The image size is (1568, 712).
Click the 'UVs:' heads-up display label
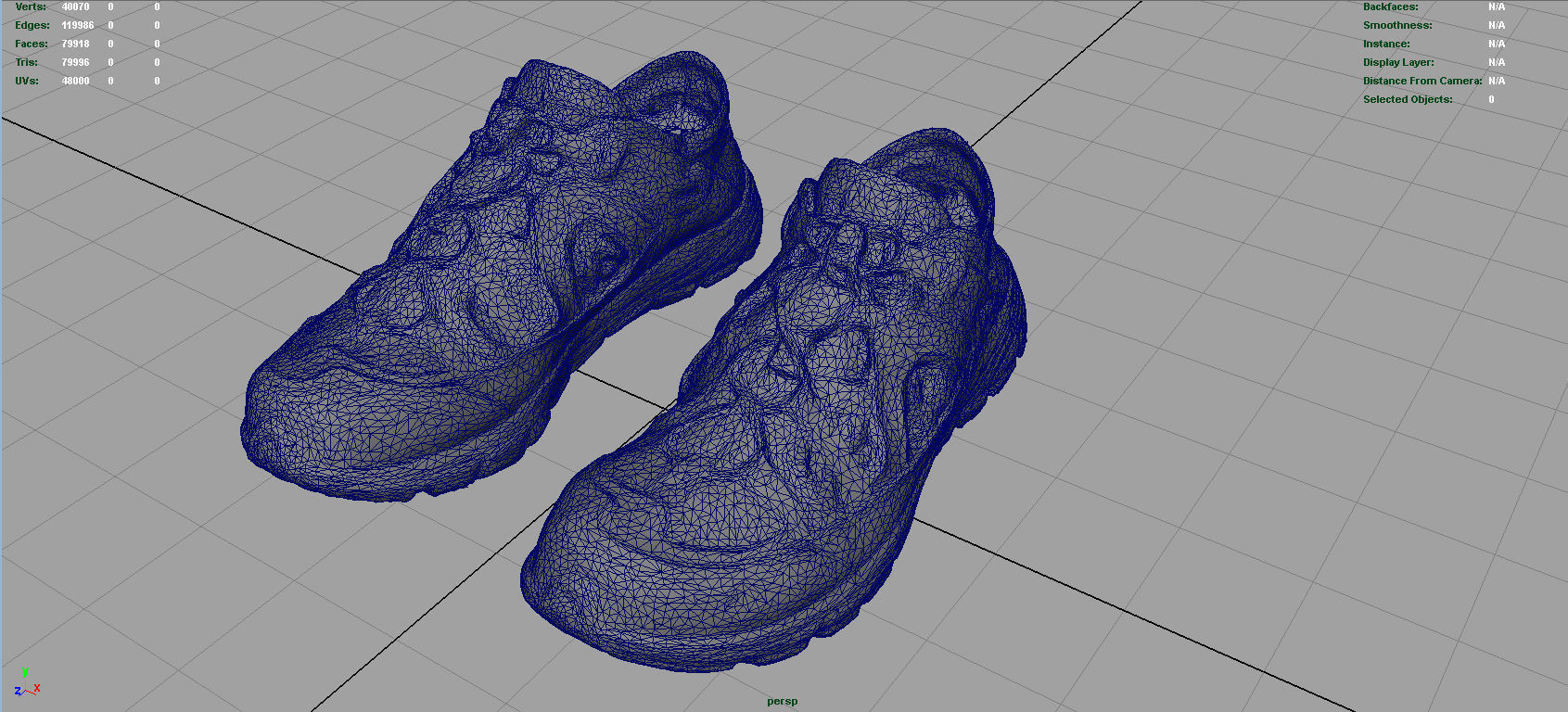click(27, 81)
